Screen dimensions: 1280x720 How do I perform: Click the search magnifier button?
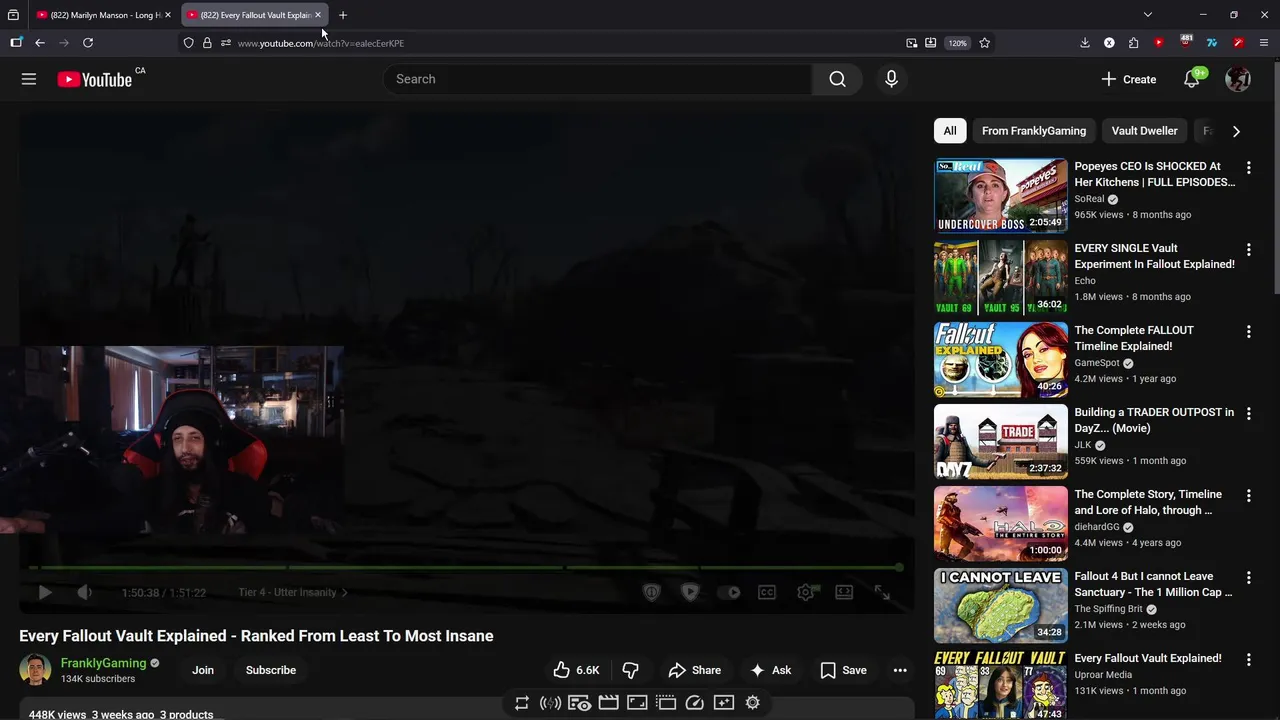point(837,79)
